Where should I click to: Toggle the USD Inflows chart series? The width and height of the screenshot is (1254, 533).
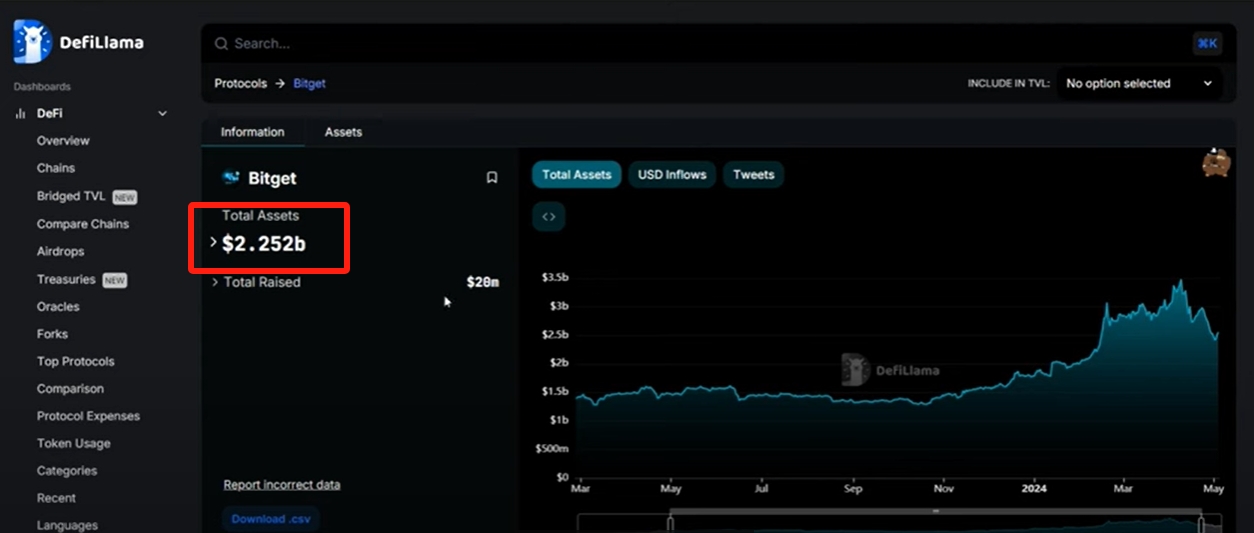tap(672, 174)
